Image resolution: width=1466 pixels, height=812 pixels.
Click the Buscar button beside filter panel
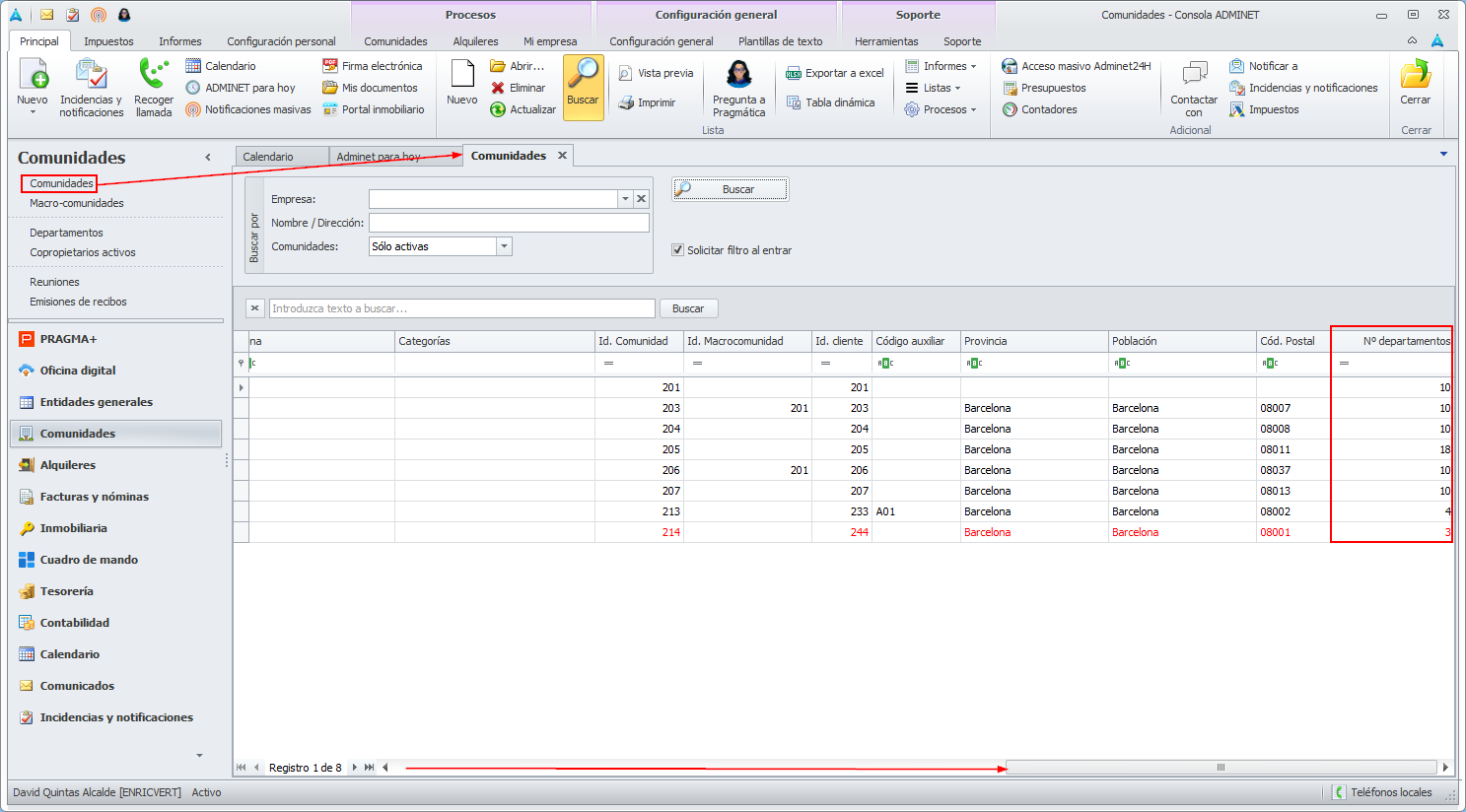731,189
